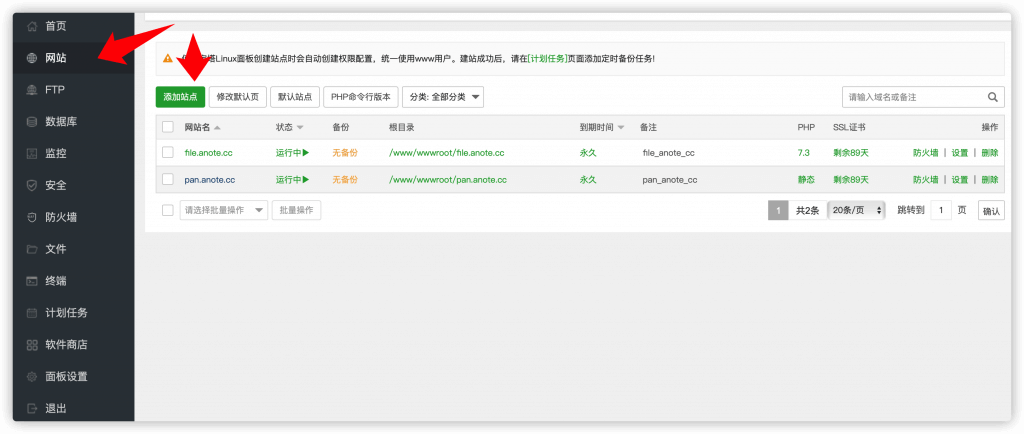The width and height of the screenshot is (1024, 434).
Task: Click the database icon beside 数据库
Action: 31,122
